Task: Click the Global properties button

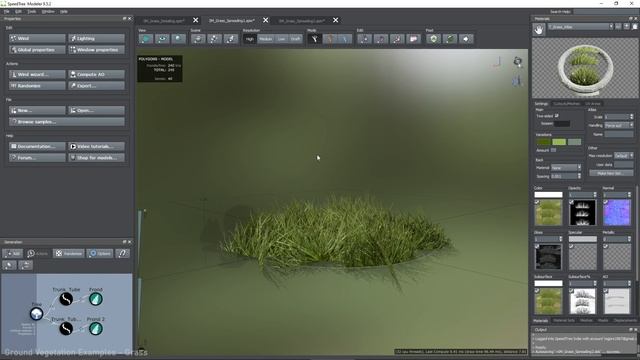Action: 37,50
